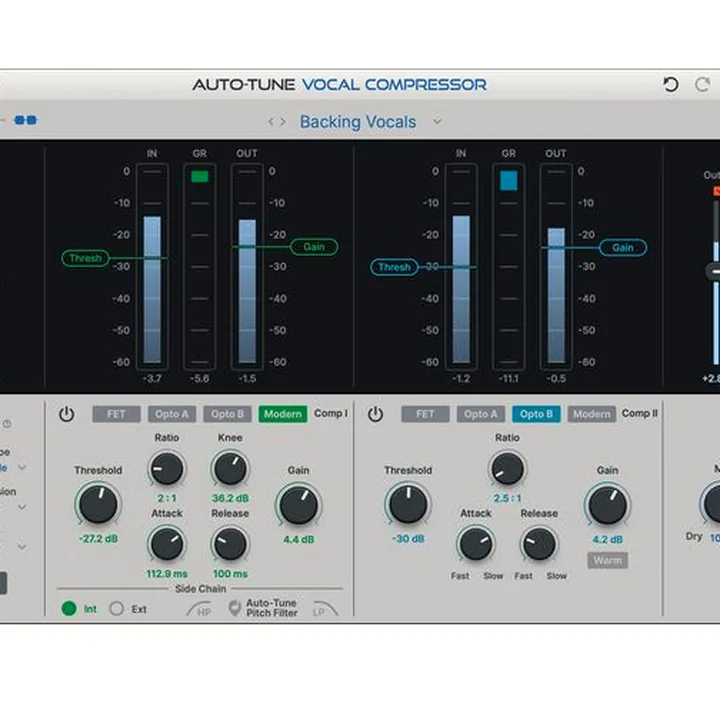Click the 2.5:1 ratio value
The height and width of the screenshot is (720, 720).
coord(507,498)
